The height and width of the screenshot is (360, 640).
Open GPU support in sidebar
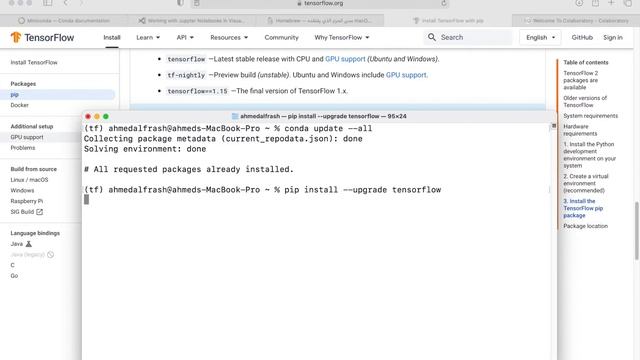[27, 137]
